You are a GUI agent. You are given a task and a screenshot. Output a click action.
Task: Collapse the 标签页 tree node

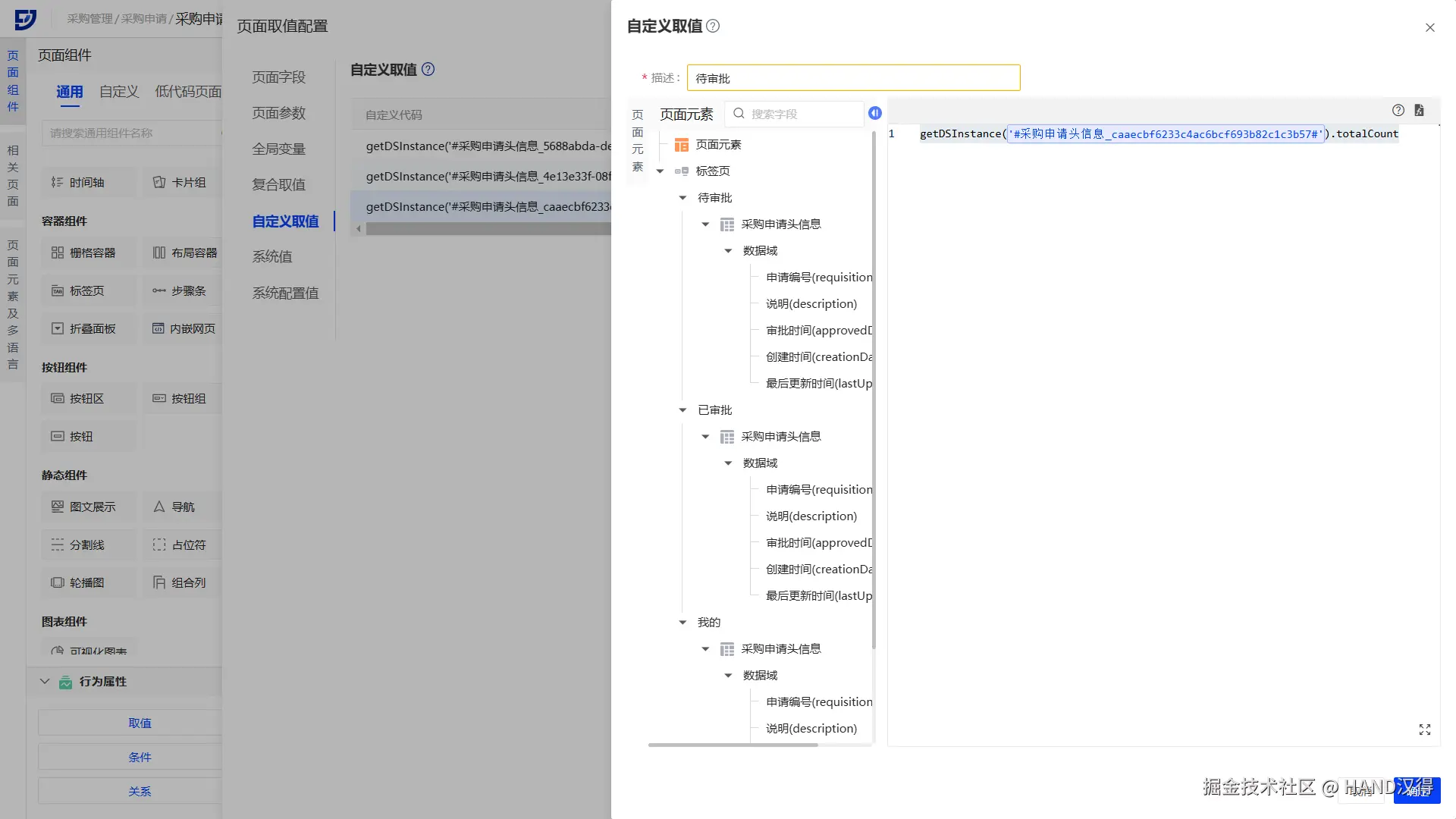[660, 171]
